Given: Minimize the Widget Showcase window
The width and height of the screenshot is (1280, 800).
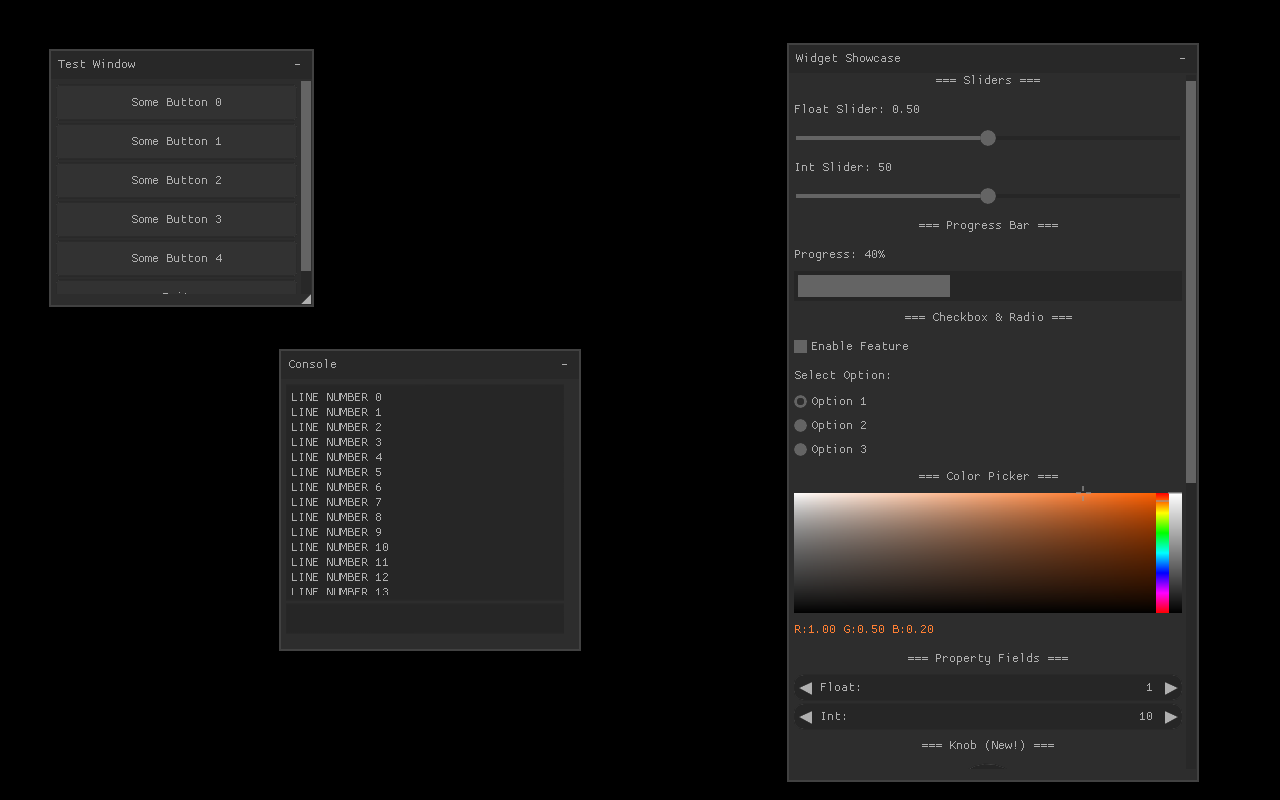Looking at the screenshot, I should (x=1182, y=58).
